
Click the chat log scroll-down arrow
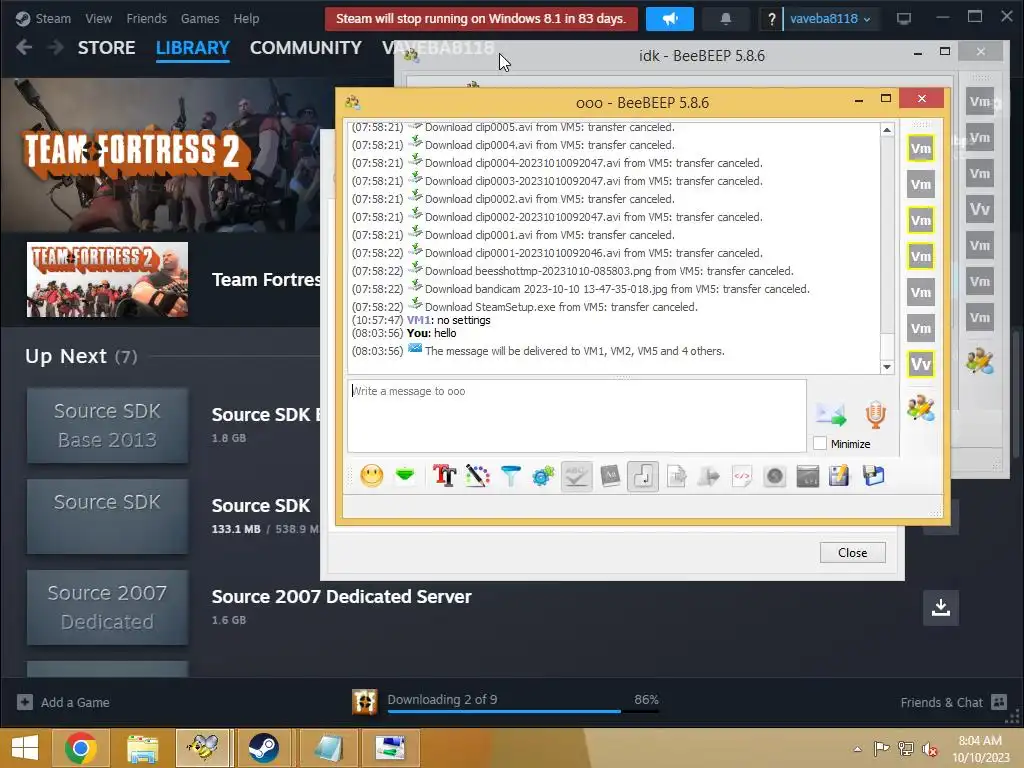pos(887,367)
